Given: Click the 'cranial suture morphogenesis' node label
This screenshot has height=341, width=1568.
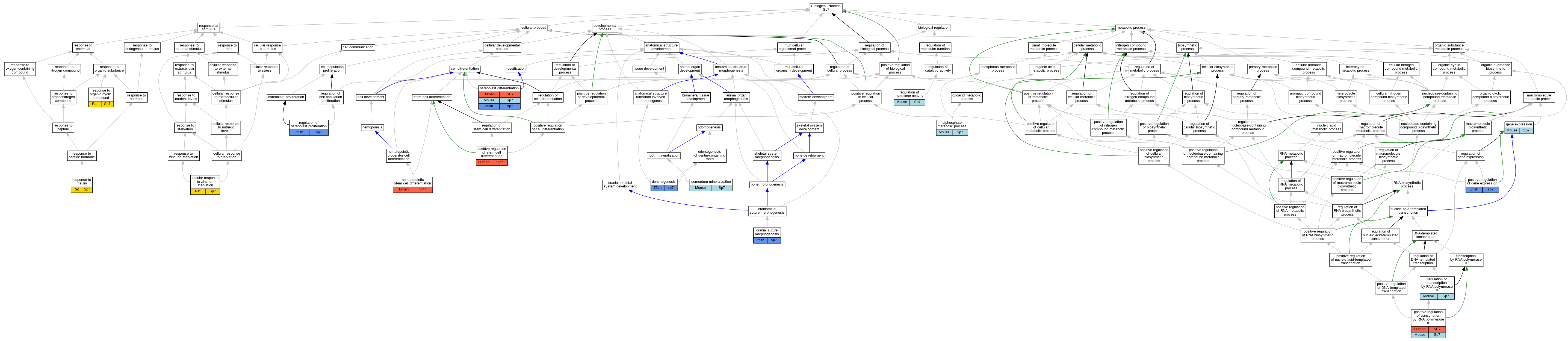Looking at the screenshot, I should coord(766,233).
